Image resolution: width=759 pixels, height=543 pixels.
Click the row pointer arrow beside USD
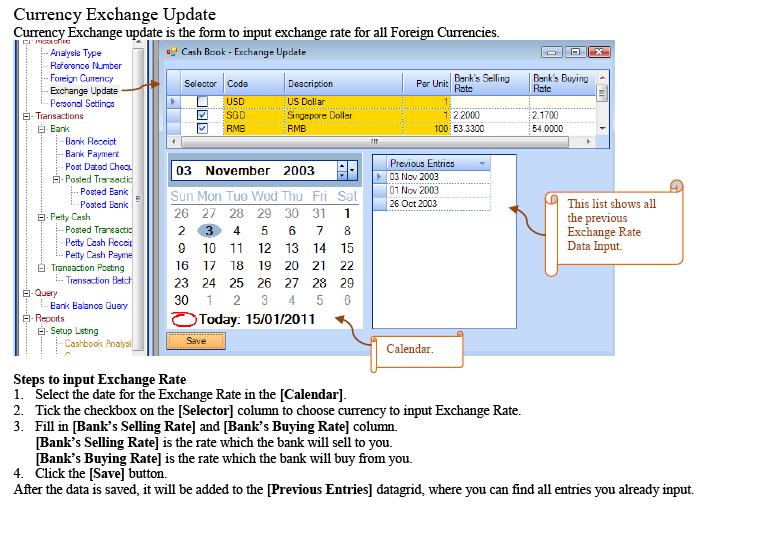pos(174,102)
